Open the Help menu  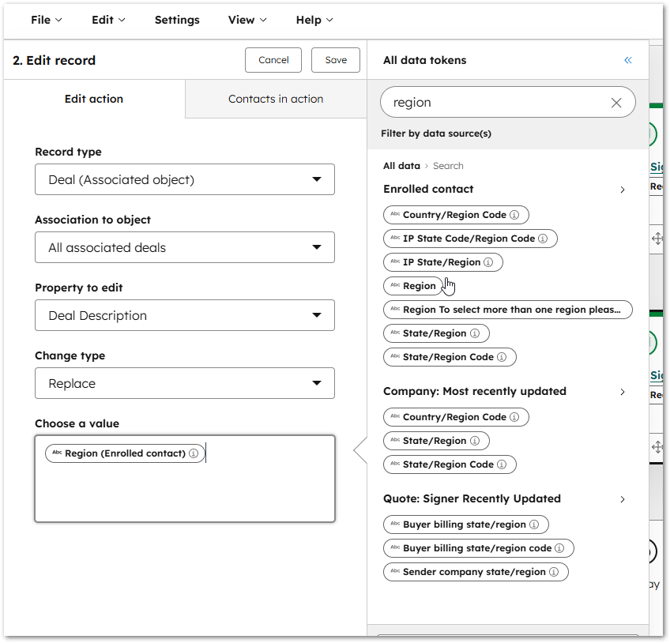[x=314, y=20]
